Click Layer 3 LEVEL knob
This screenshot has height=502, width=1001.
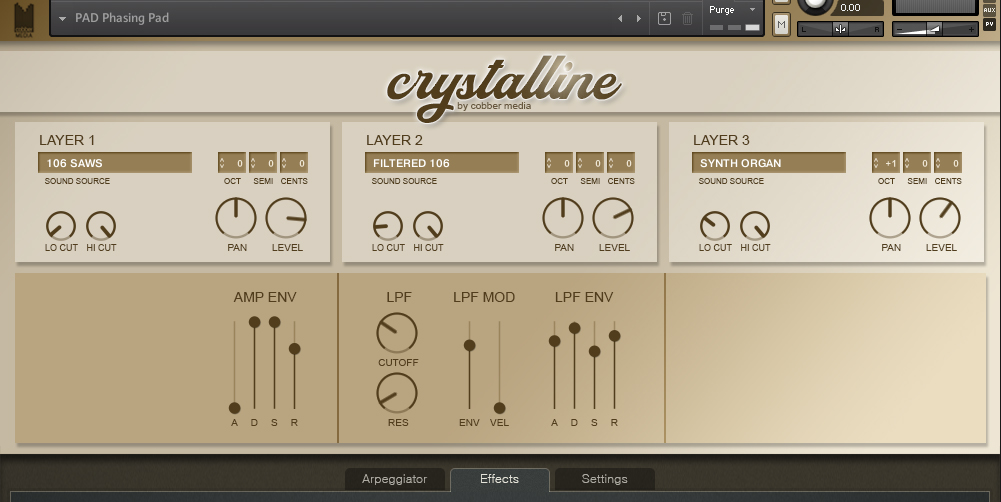click(940, 218)
